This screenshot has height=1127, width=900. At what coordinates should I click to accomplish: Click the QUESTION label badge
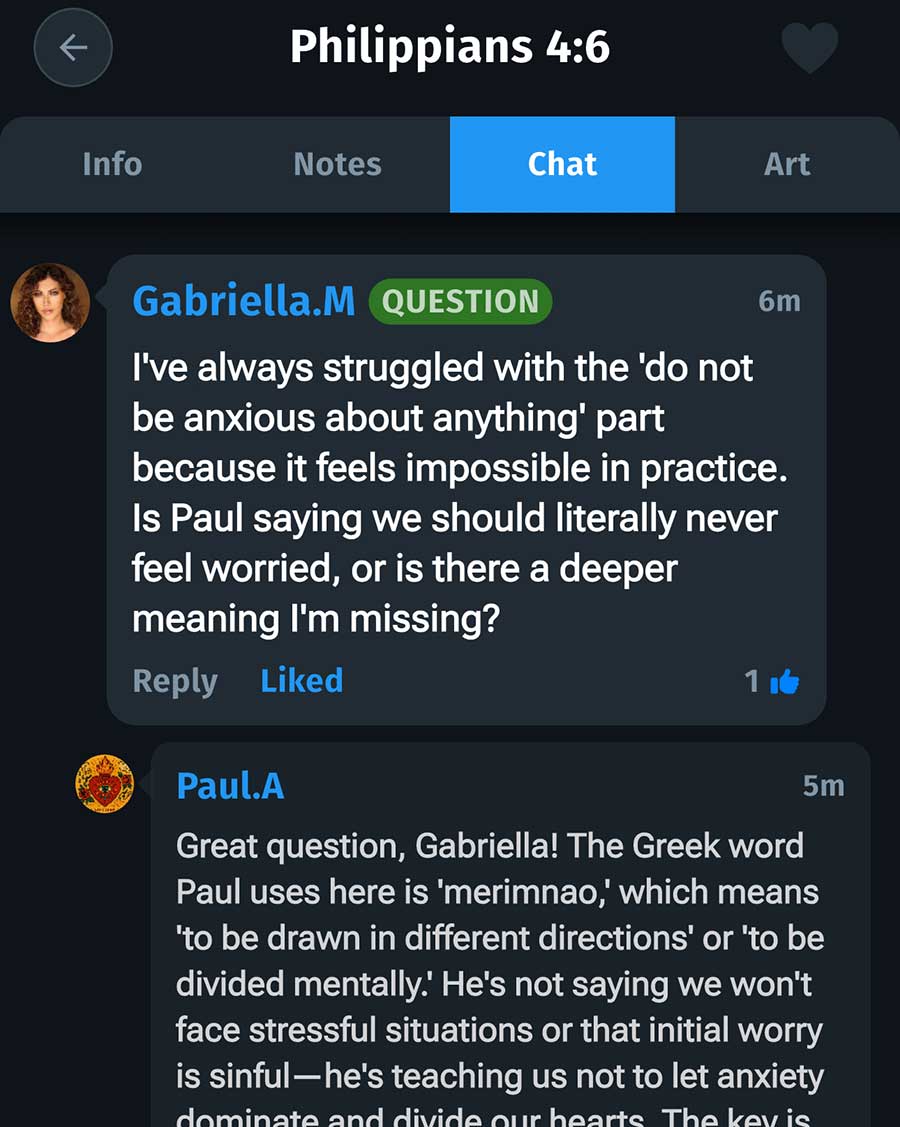(x=461, y=301)
